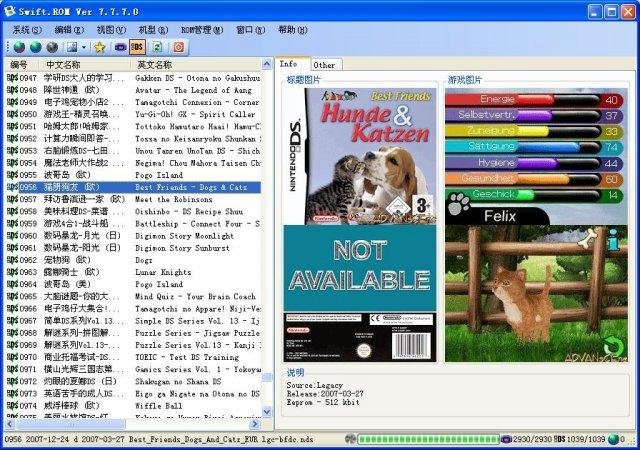Viewport: 640px width, 450px height.
Task: Click the list scroll-up arrow
Action: pyautogui.click(x=267, y=64)
